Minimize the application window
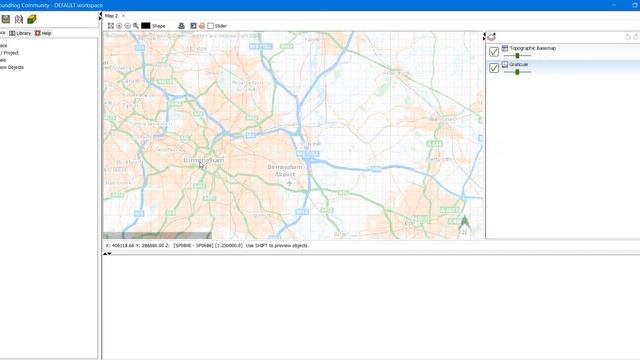Viewport: 640px width, 360px height. (614, 5)
